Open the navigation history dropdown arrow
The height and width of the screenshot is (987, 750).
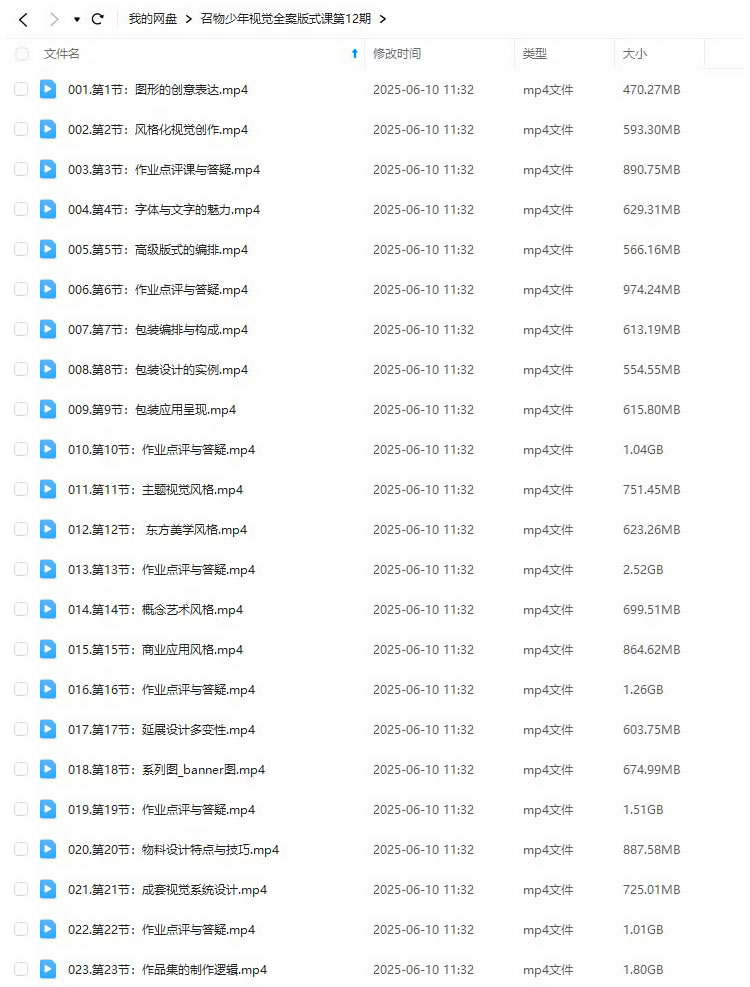tap(77, 20)
